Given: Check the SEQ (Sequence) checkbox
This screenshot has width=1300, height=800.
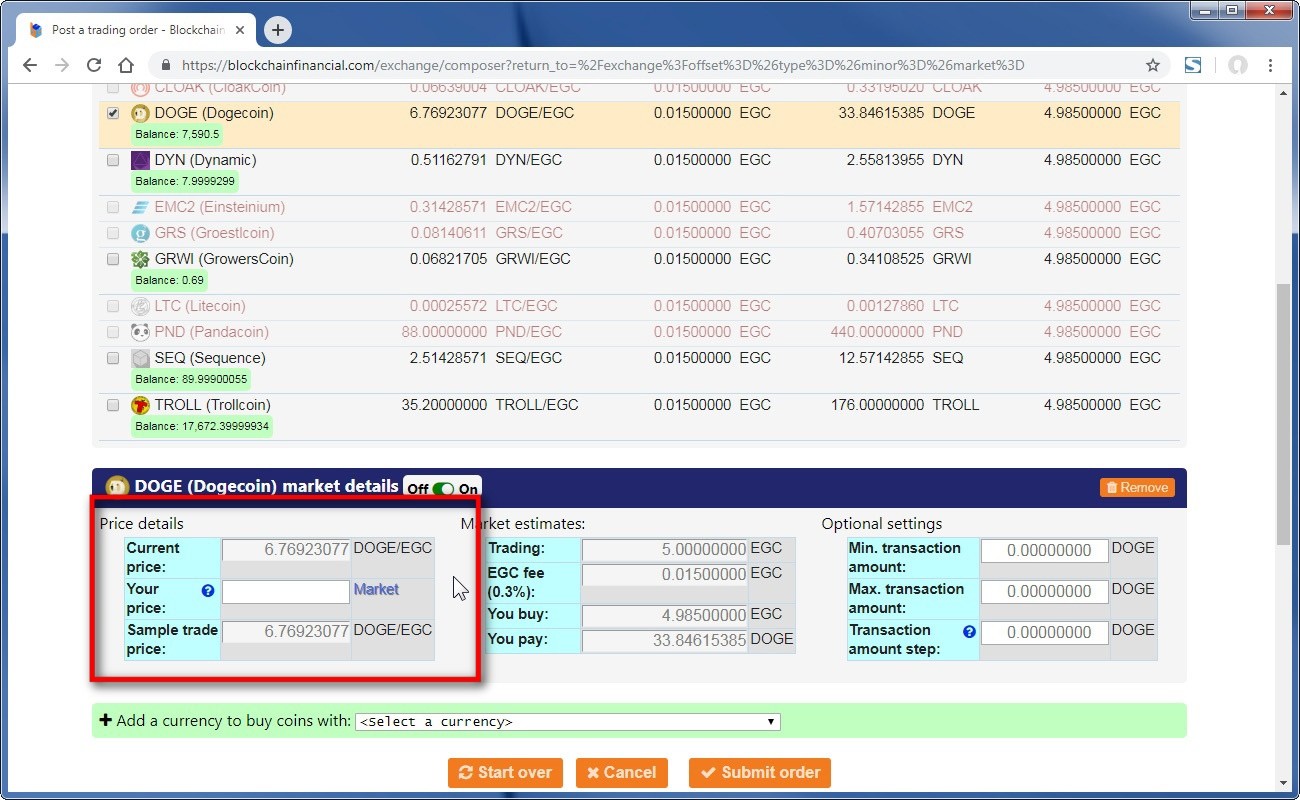Looking at the screenshot, I should 113,358.
